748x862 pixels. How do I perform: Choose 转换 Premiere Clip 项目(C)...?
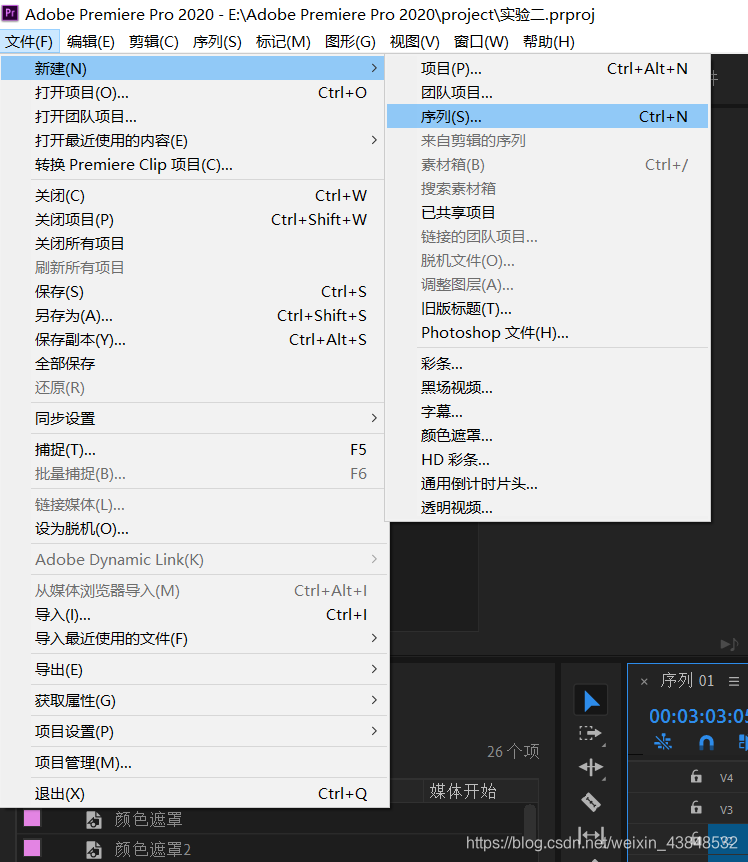[192, 164]
